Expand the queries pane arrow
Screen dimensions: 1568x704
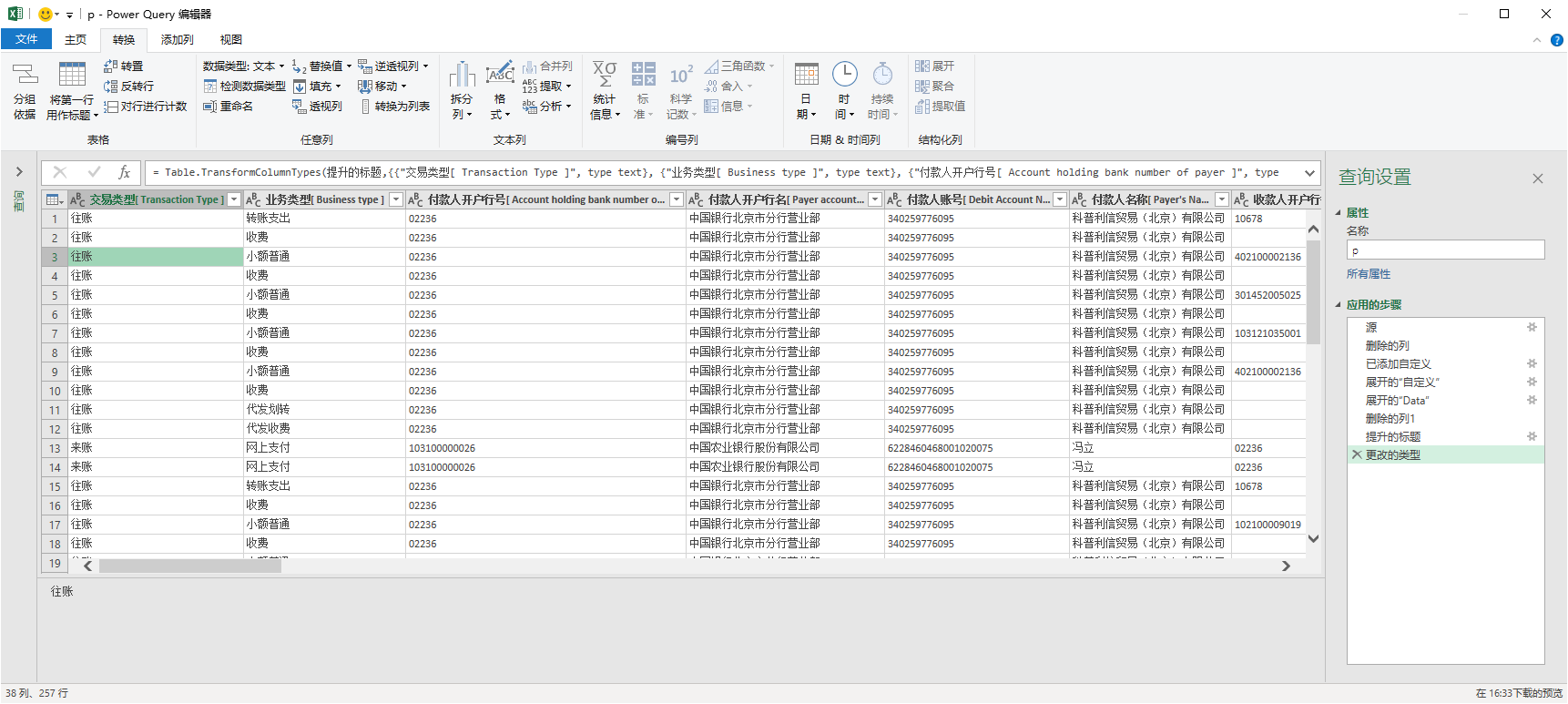click(18, 171)
